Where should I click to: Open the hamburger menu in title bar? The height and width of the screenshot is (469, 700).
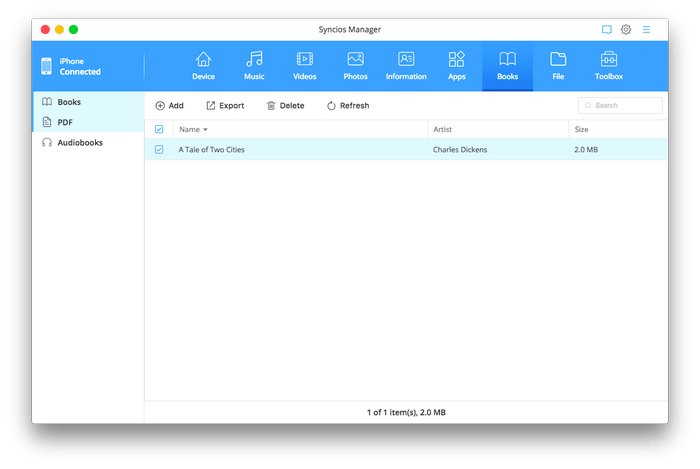click(646, 29)
